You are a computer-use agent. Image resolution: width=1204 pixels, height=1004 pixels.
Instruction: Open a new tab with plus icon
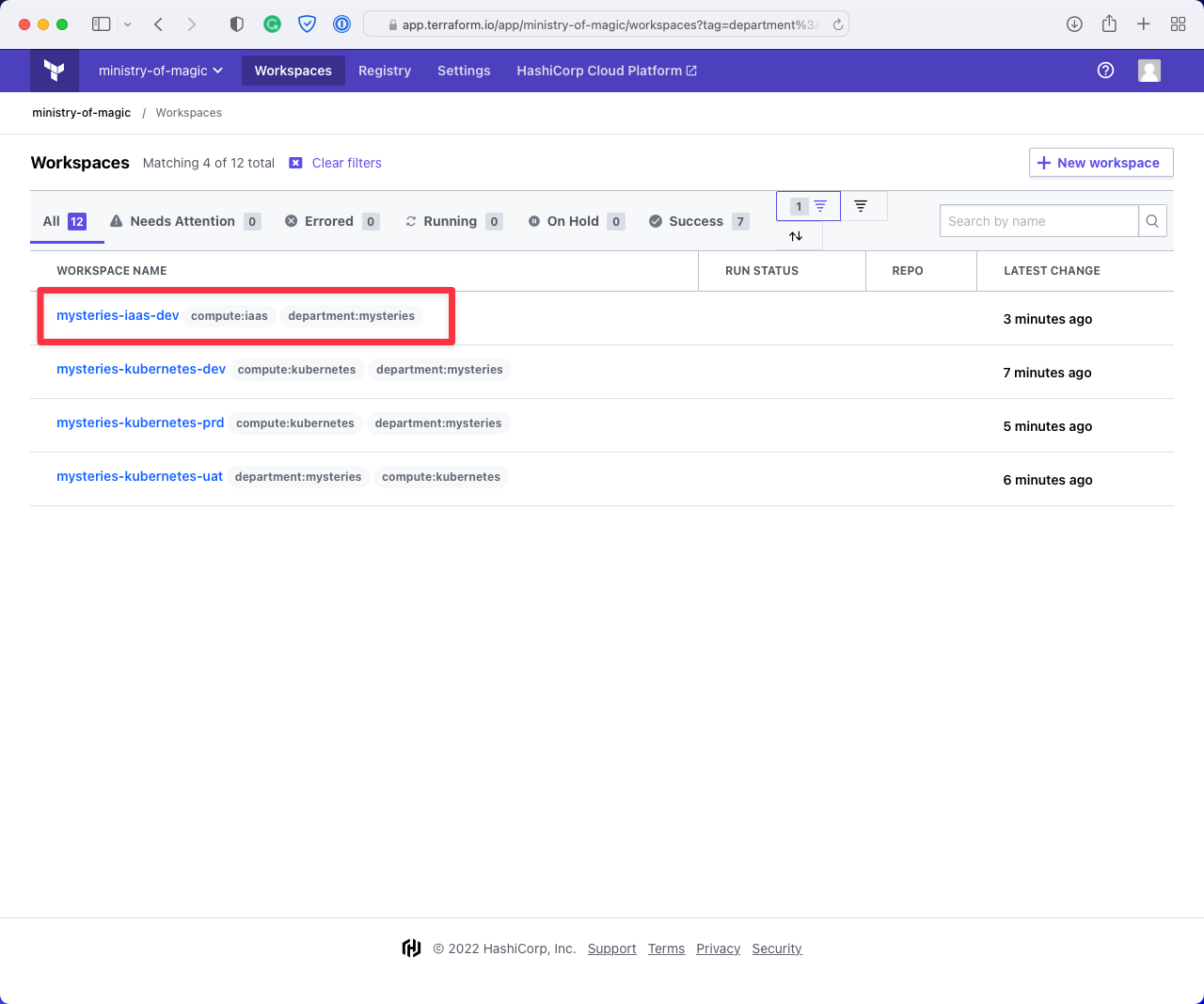point(1144,24)
